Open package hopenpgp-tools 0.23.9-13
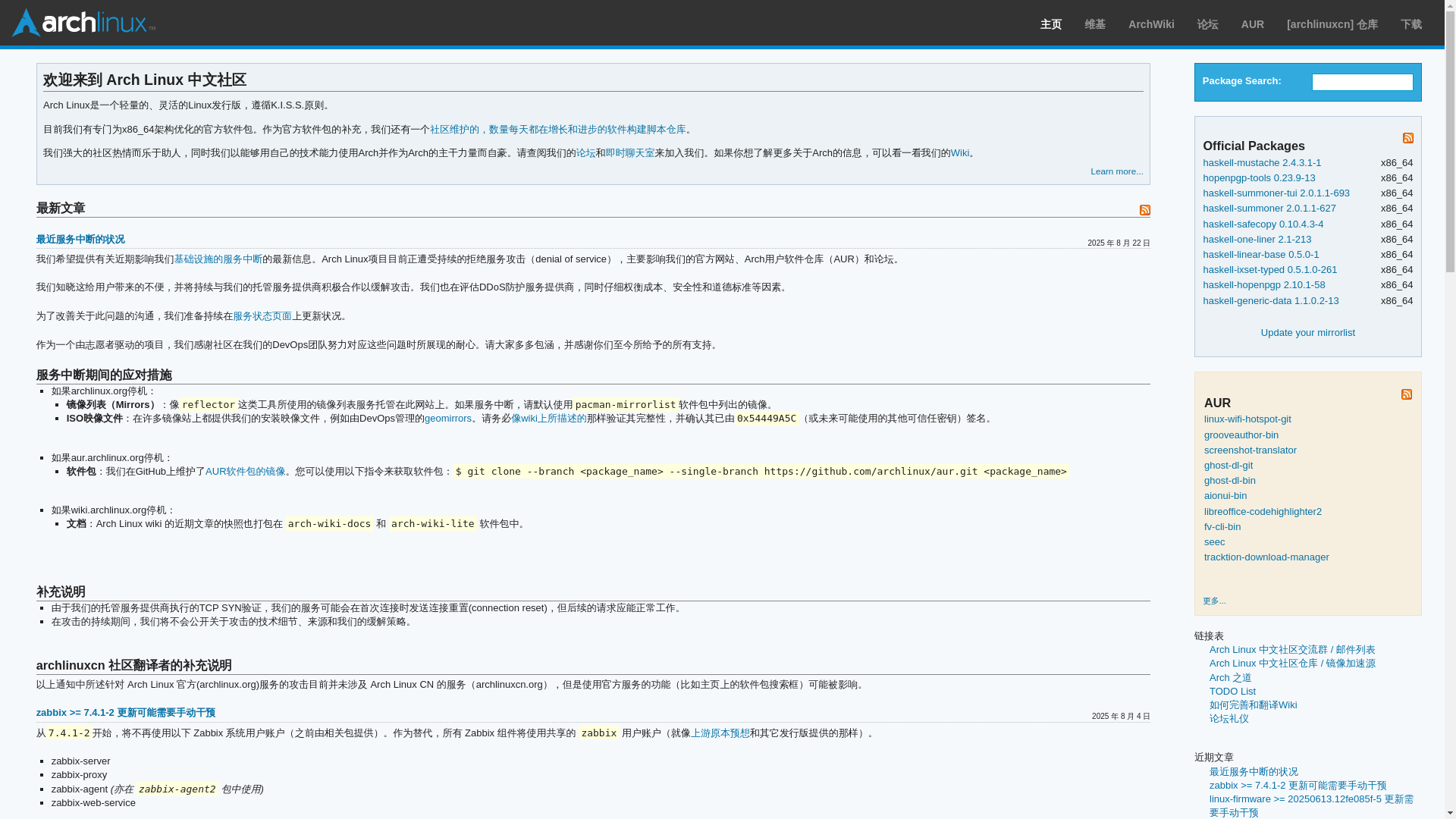Viewport: 1456px width, 819px height. (1259, 178)
